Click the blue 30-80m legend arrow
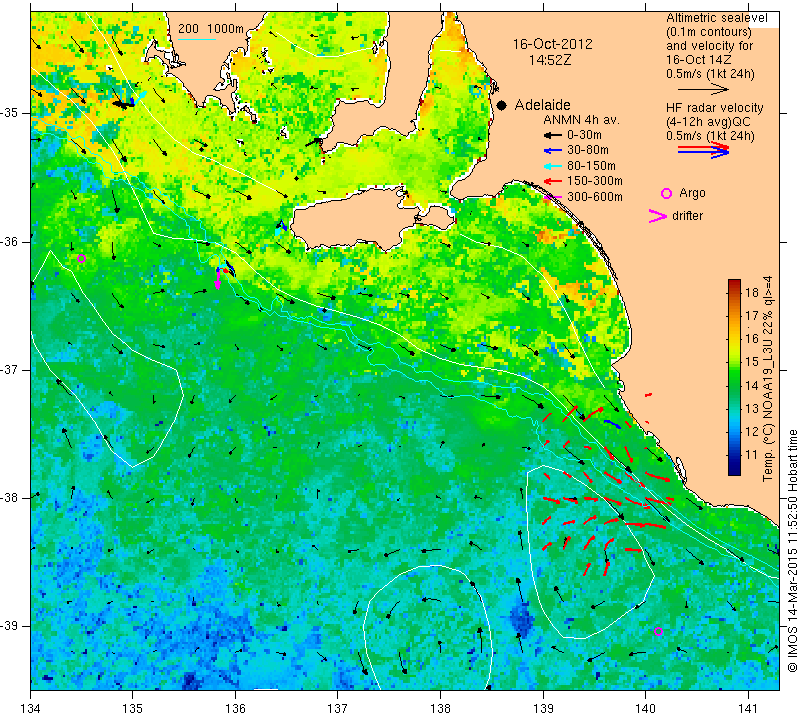The height and width of the screenshot is (720, 800). 552,151
